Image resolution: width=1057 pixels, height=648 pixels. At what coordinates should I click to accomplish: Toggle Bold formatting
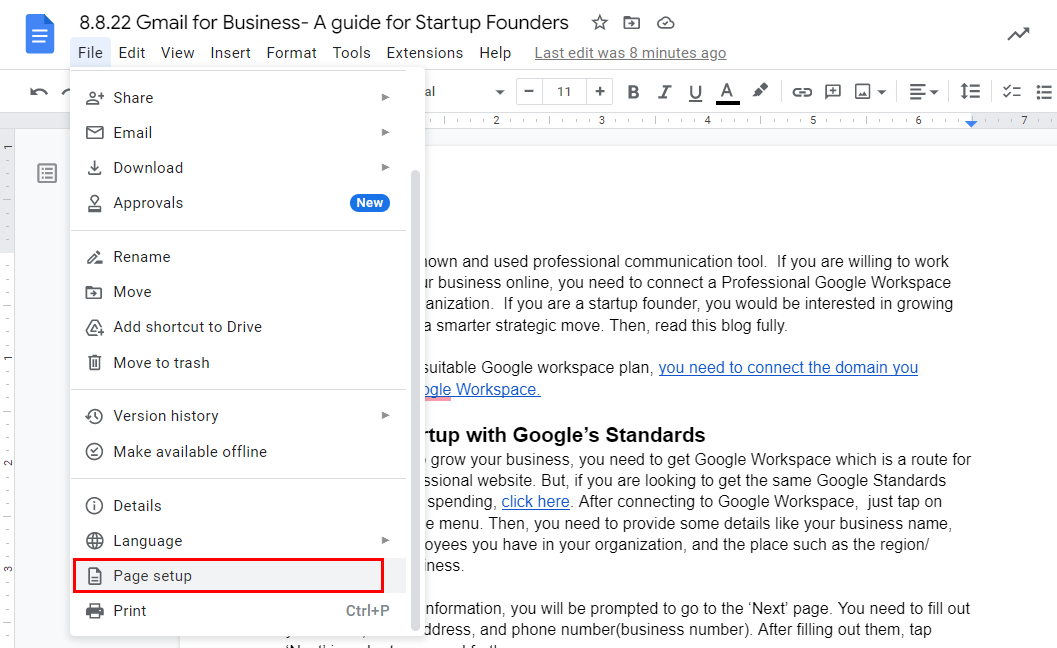pyautogui.click(x=633, y=92)
